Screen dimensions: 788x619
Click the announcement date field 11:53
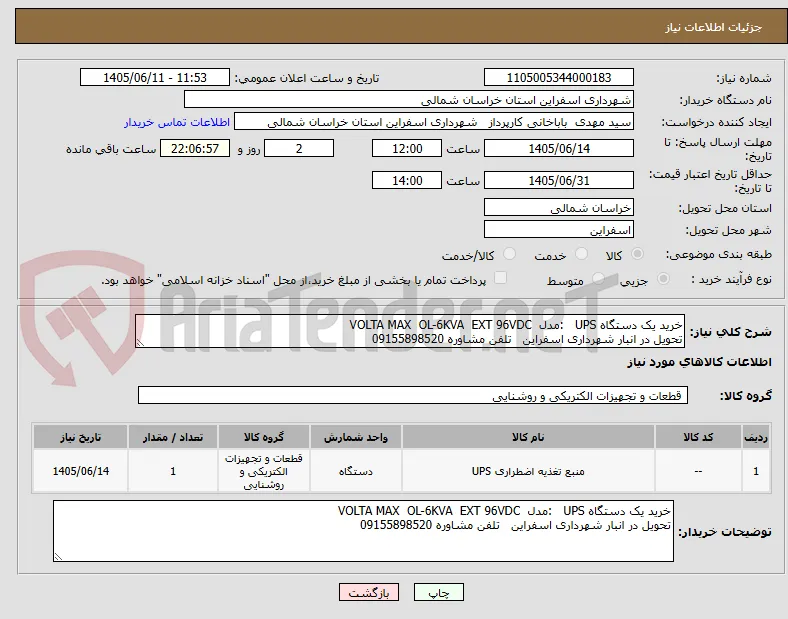(155, 77)
